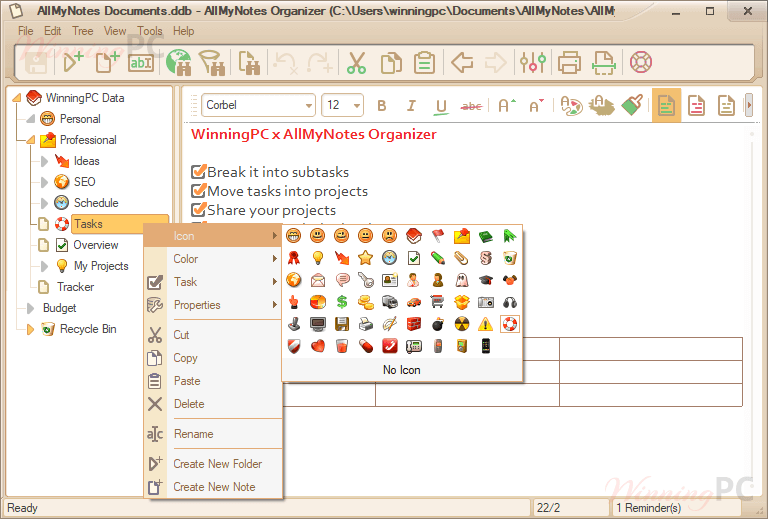Pick the yellow warning triangle icon

[485, 324]
